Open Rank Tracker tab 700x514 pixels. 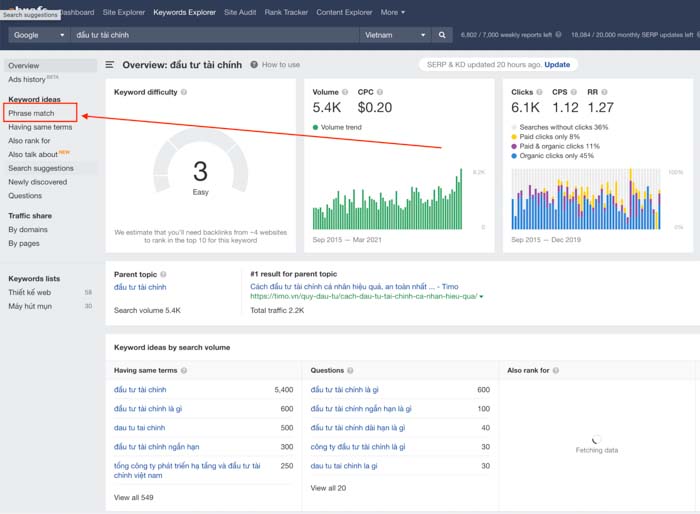[286, 13]
